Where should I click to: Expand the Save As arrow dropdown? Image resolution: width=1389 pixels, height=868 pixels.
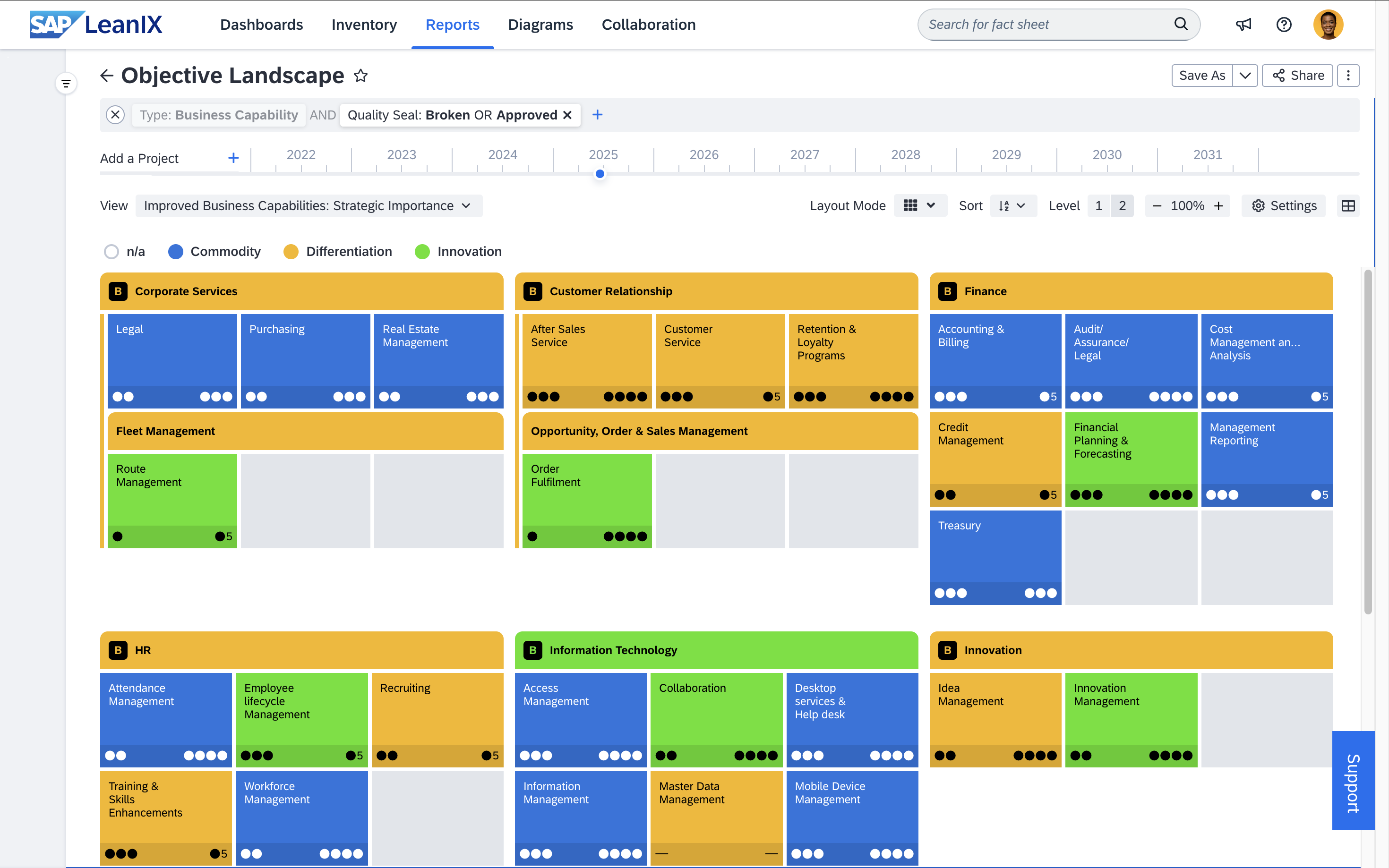click(1245, 76)
